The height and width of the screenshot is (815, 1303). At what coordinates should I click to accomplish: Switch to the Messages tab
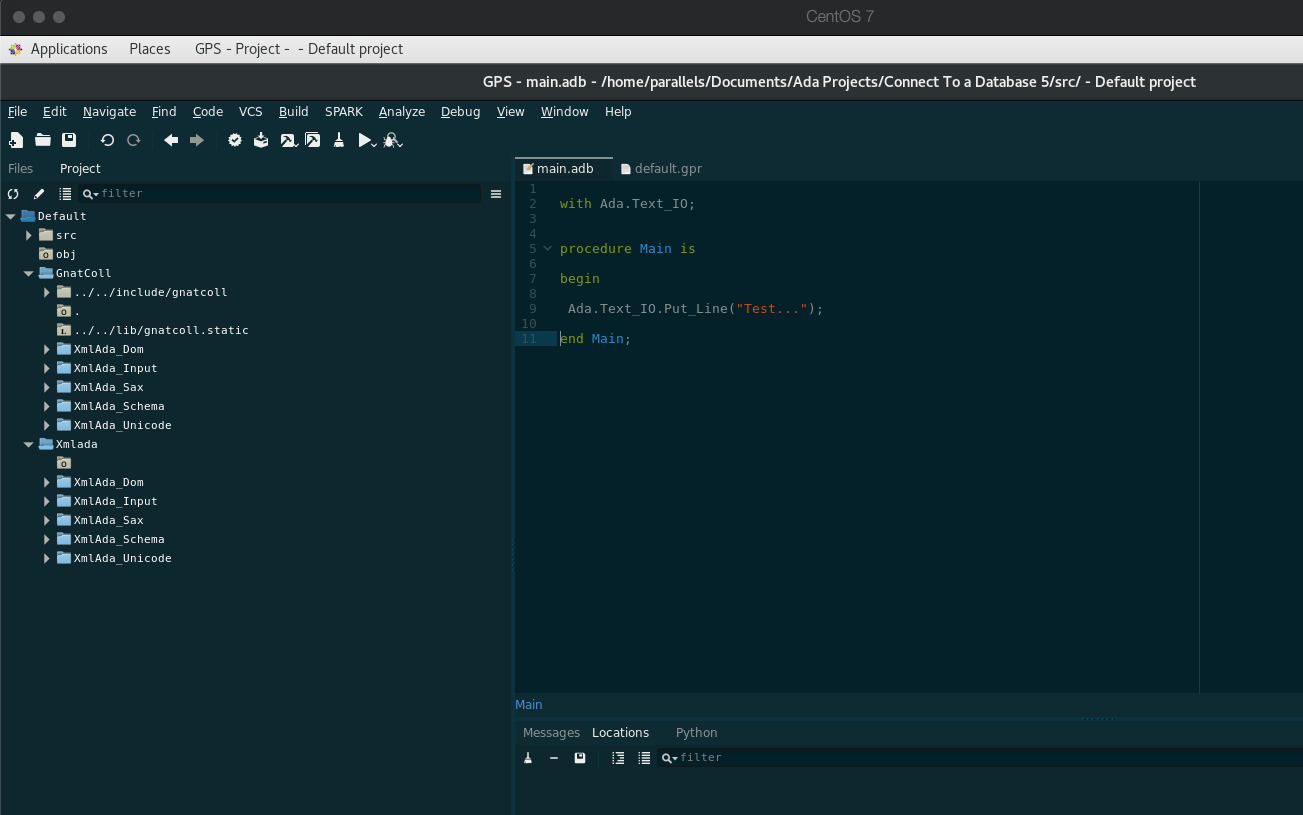pos(551,733)
